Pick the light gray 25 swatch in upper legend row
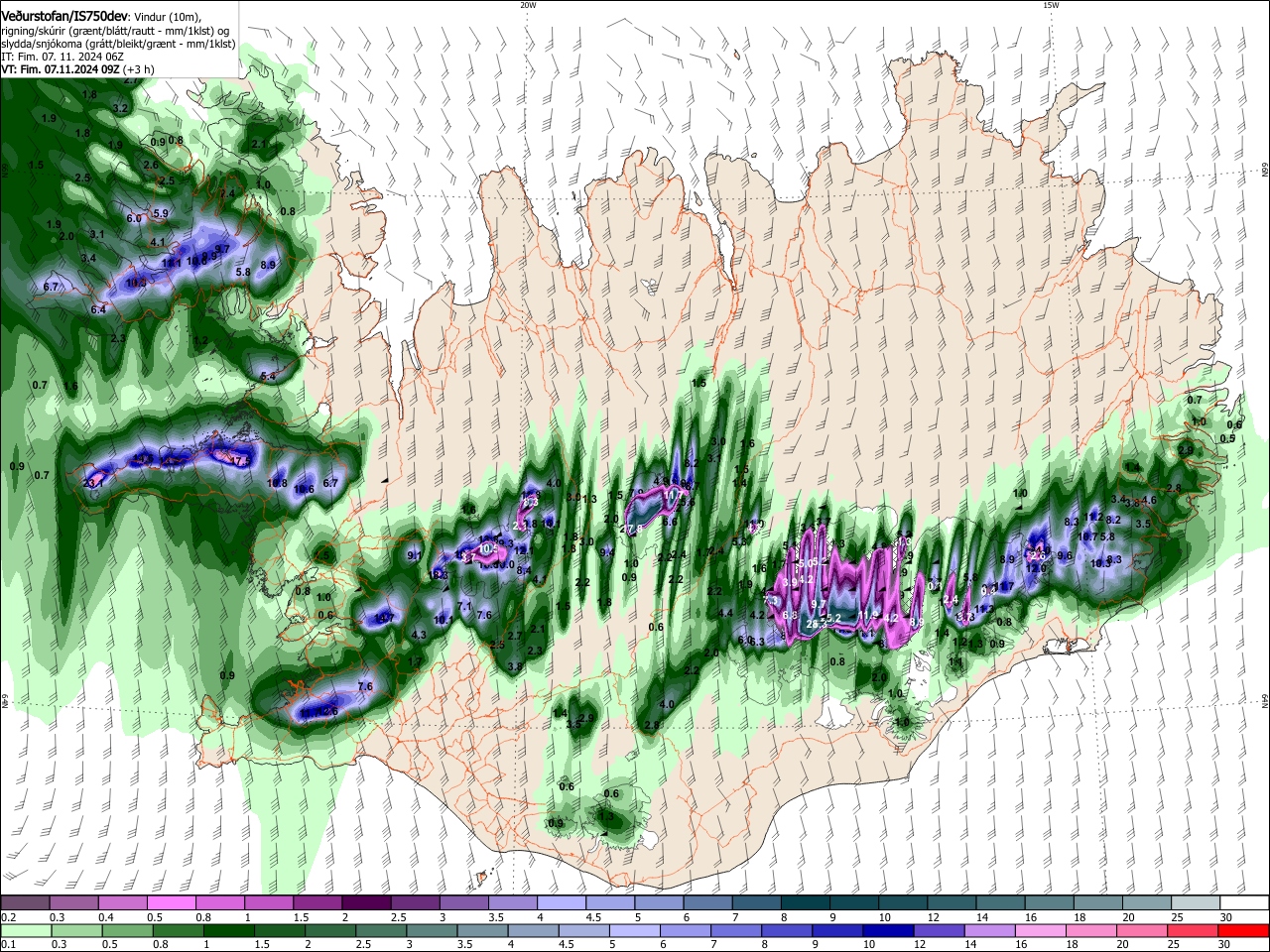1270x952 pixels. point(1196,902)
